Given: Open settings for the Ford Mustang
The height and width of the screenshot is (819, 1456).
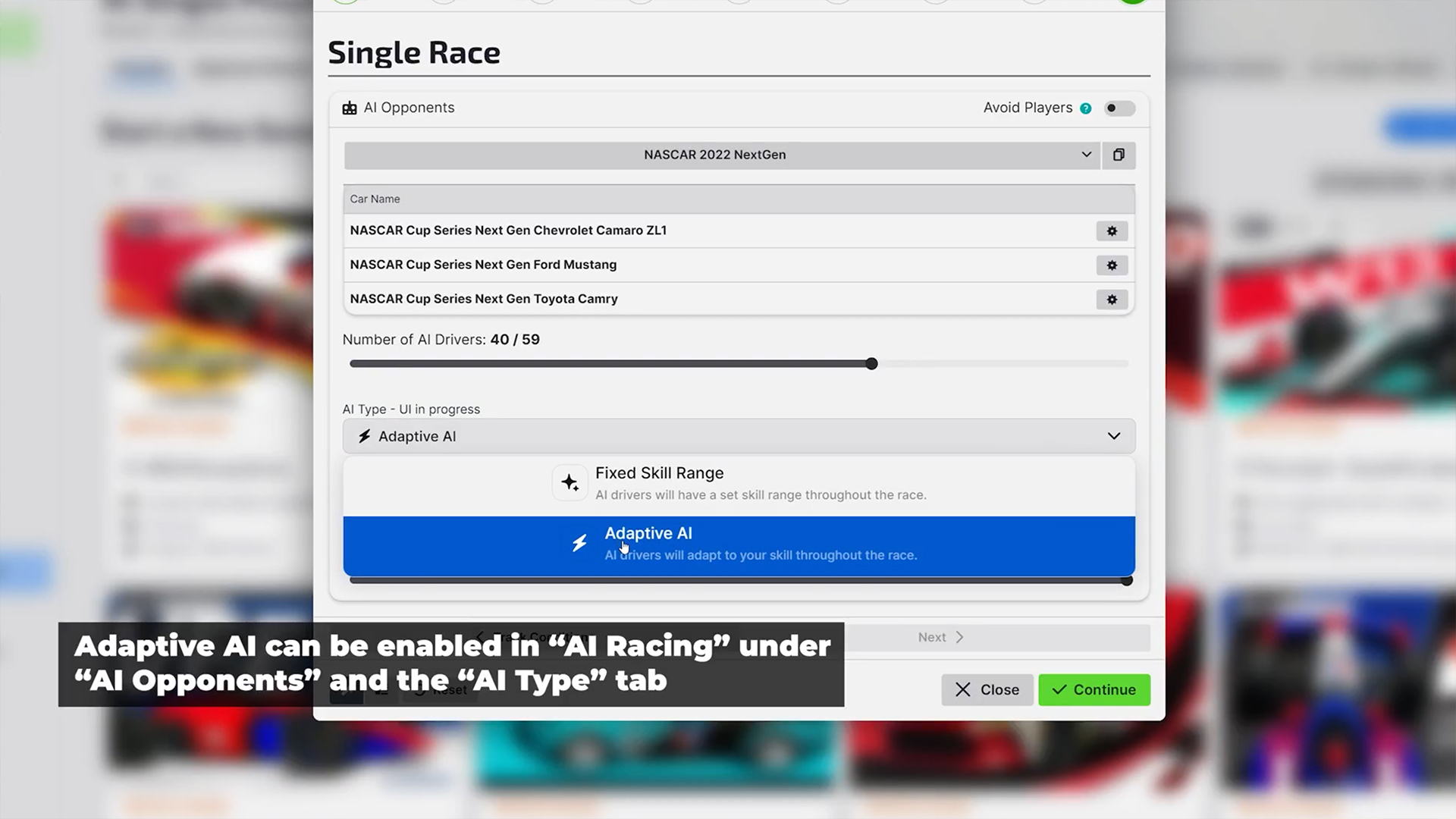Looking at the screenshot, I should (x=1112, y=265).
